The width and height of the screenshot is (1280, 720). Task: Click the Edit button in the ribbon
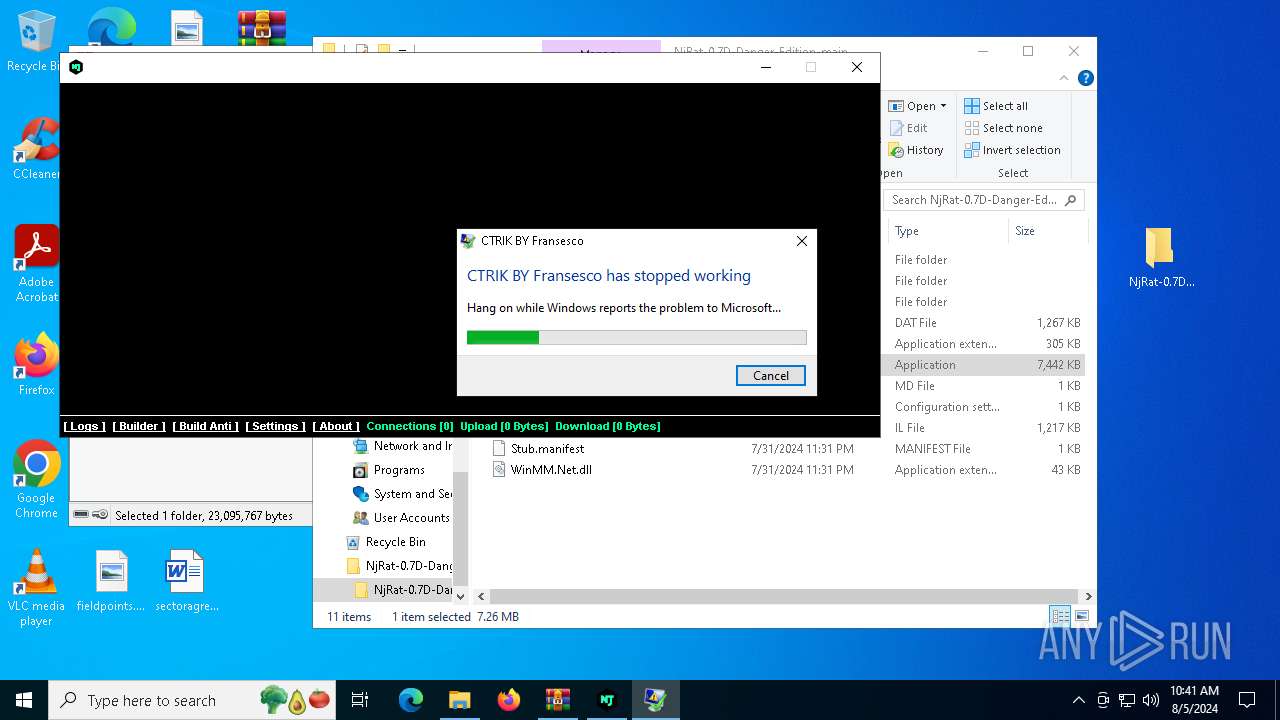pyautogui.click(x=908, y=128)
